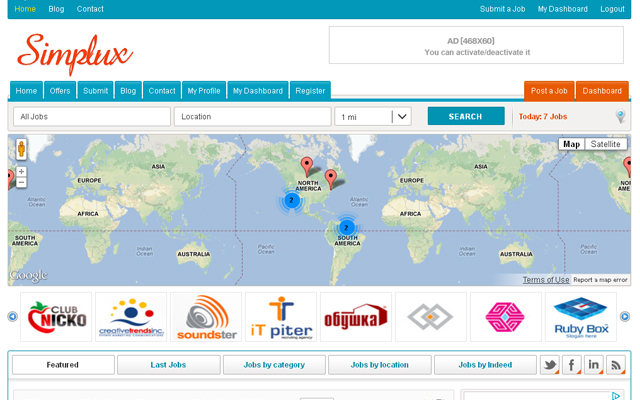Click Home in the top bar
The width and height of the screenshot is (640, 400).
coord(25,9)
